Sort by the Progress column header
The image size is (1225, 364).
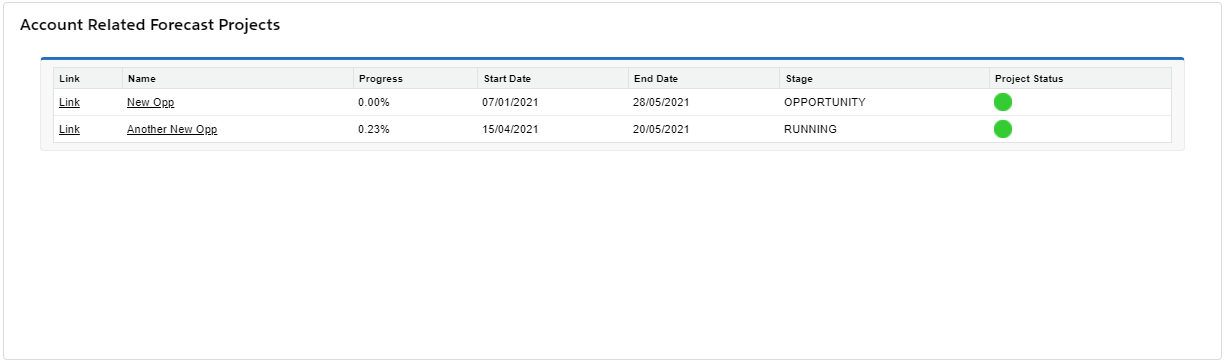coord(416,79)
